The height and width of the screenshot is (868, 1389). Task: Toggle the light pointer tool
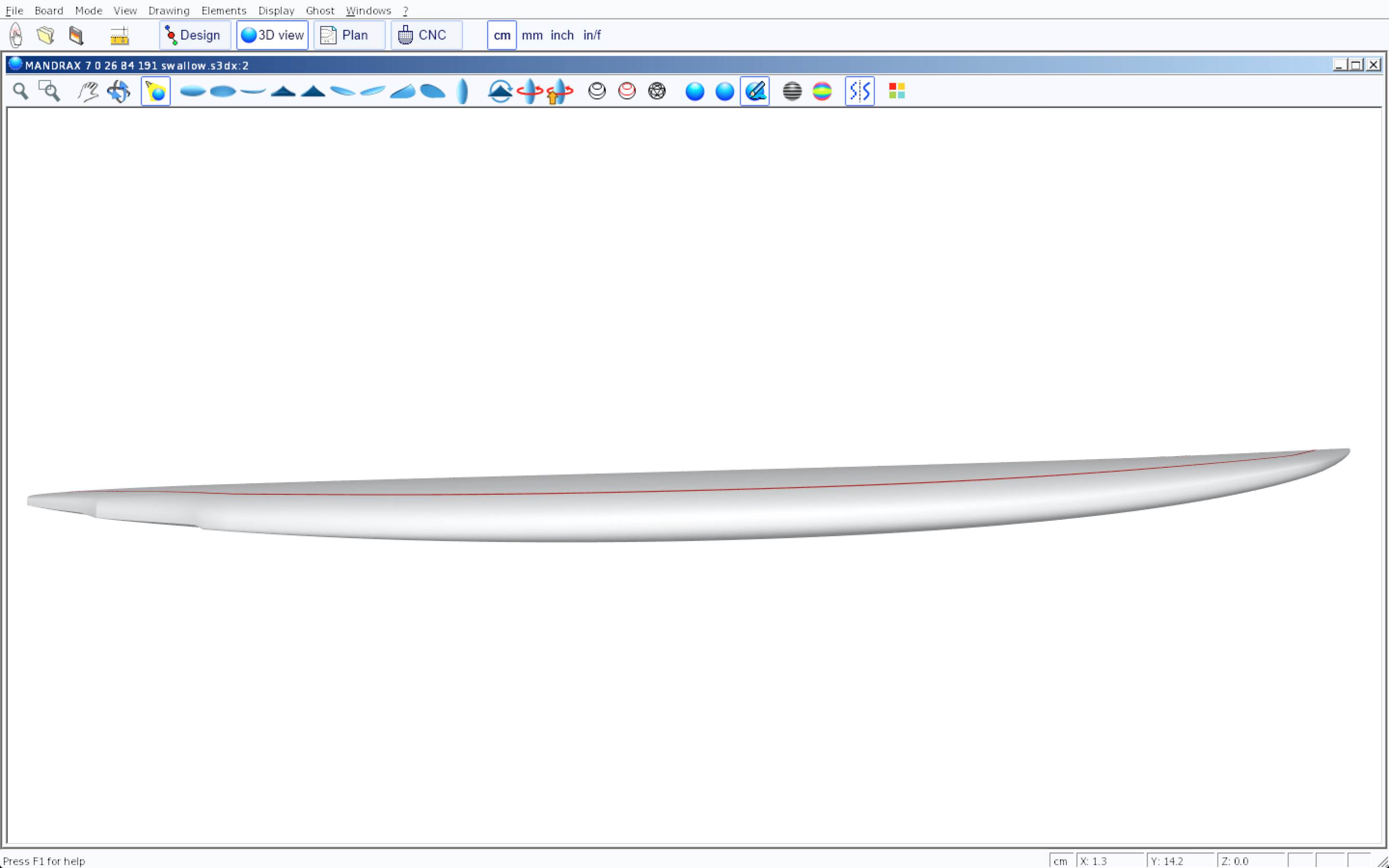[156, 91]
